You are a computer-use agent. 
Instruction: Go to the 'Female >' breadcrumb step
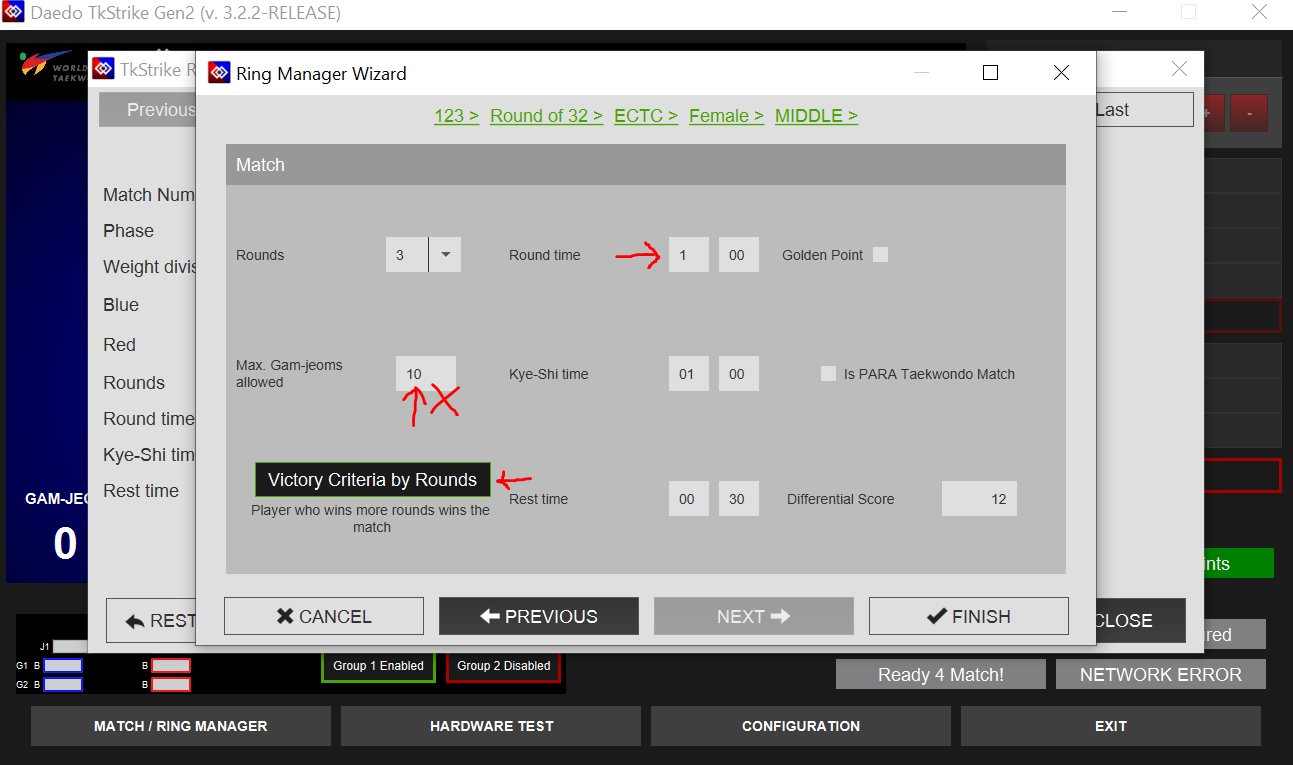click(x=726, y=116)
